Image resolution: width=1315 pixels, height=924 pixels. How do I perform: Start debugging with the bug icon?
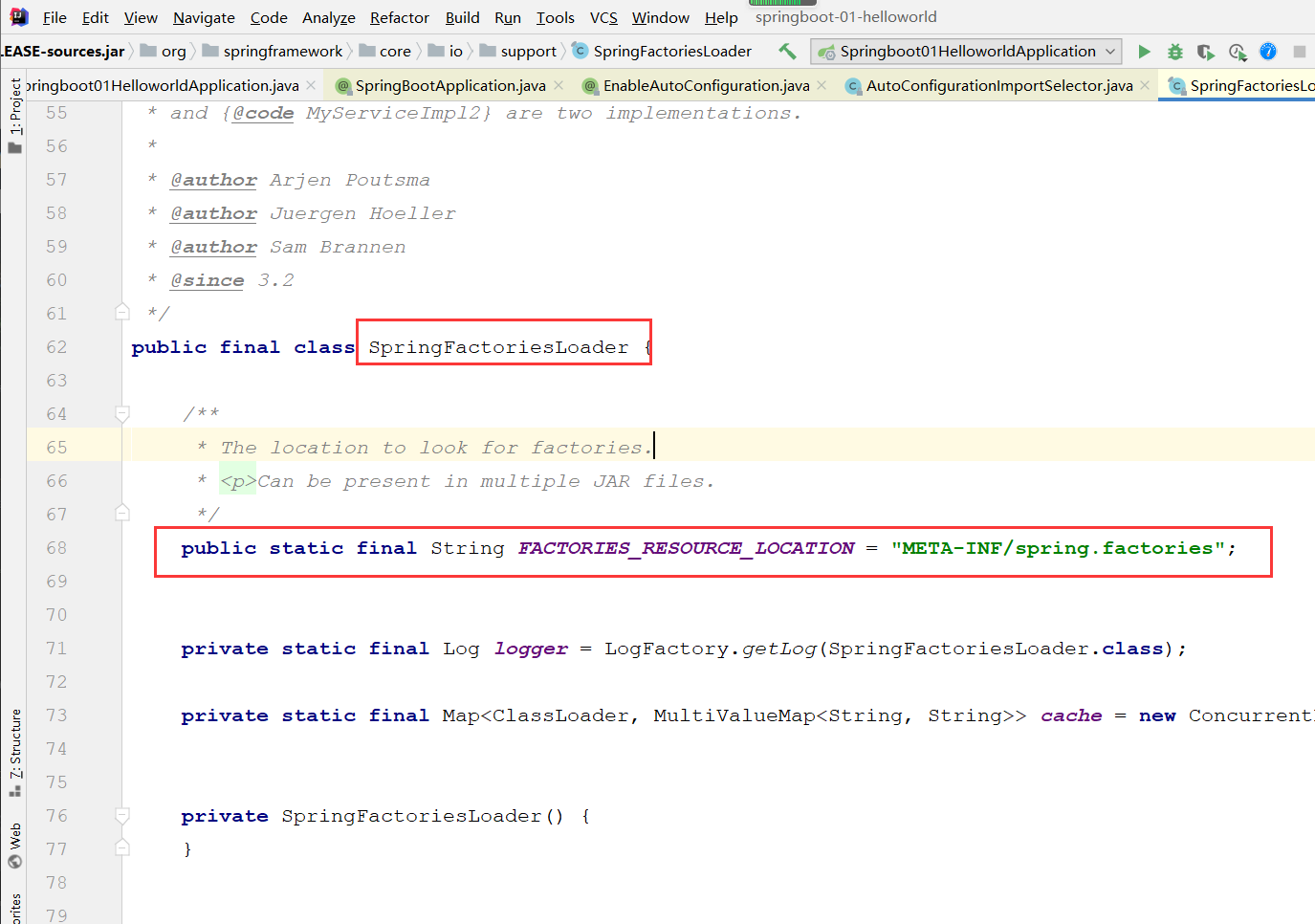(x=1175, y=52)
